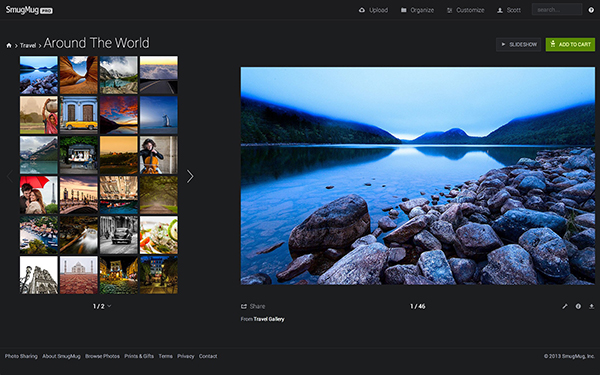The width and height of the screenshot is (600, 375).
Task: Open the Photo Sharing footer link
Action: [21, 356]
